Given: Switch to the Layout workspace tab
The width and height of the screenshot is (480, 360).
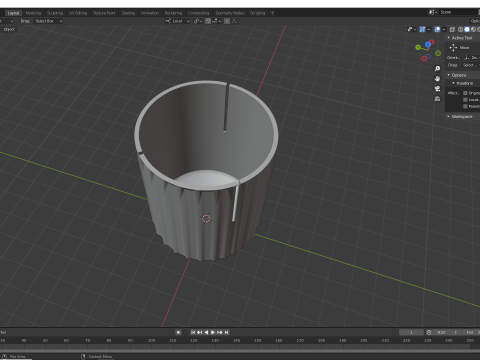Looking at the screenshot, I should 14,13.
